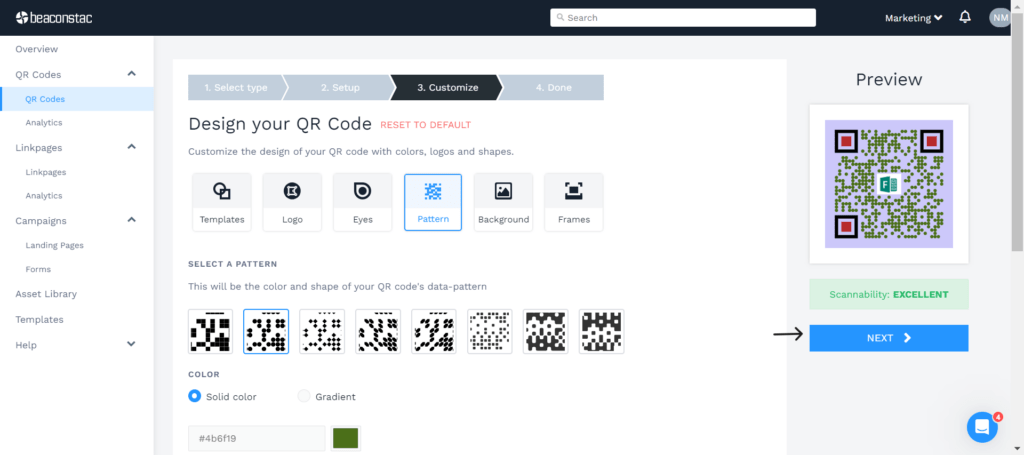Click the page vertical scrollbar
The height and width of the screenshot is (455, 1024).
1017,131
